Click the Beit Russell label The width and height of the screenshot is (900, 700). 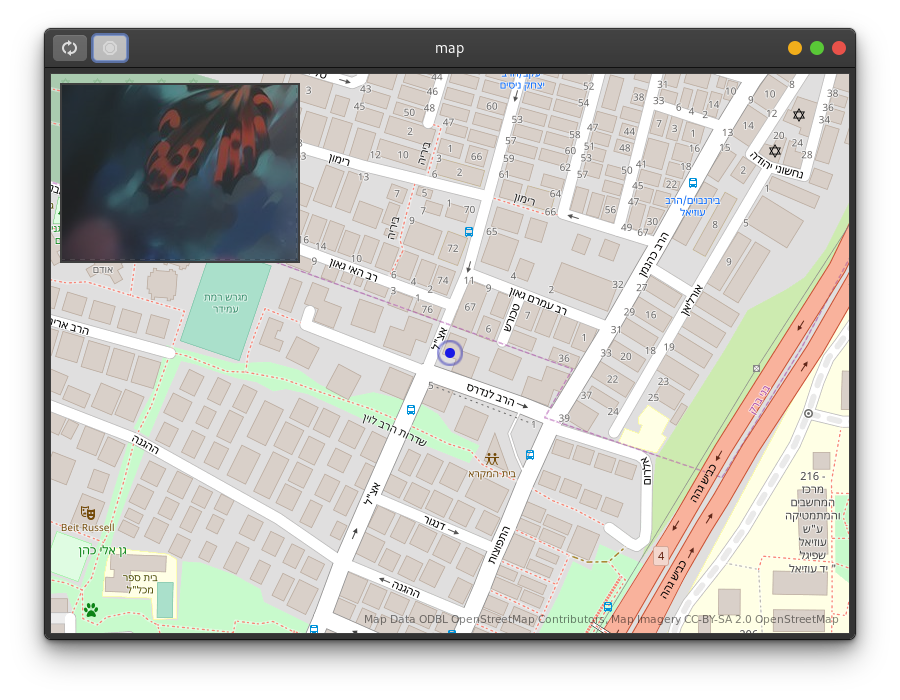click(88, 528)
